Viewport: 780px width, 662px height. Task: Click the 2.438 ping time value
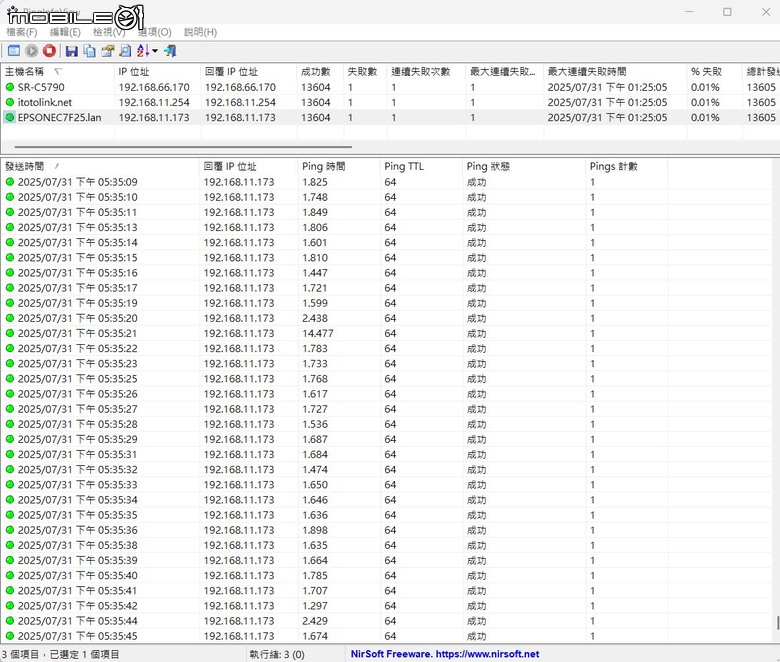pos(315,318)
